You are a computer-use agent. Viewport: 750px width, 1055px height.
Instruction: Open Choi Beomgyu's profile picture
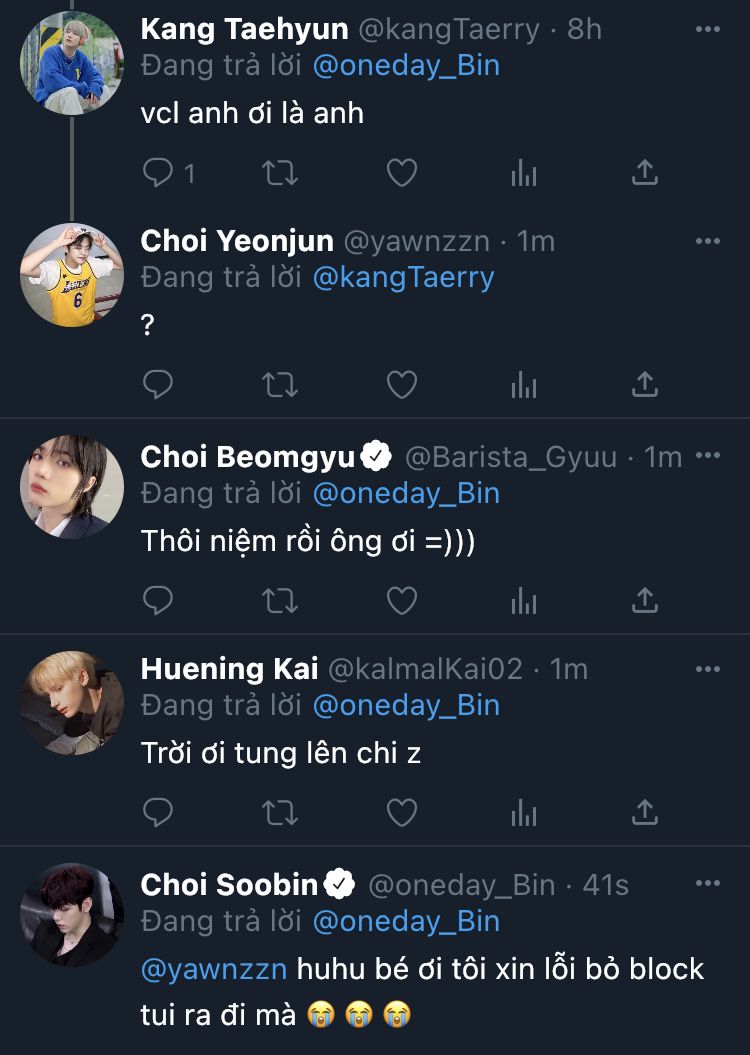[72, 487]
